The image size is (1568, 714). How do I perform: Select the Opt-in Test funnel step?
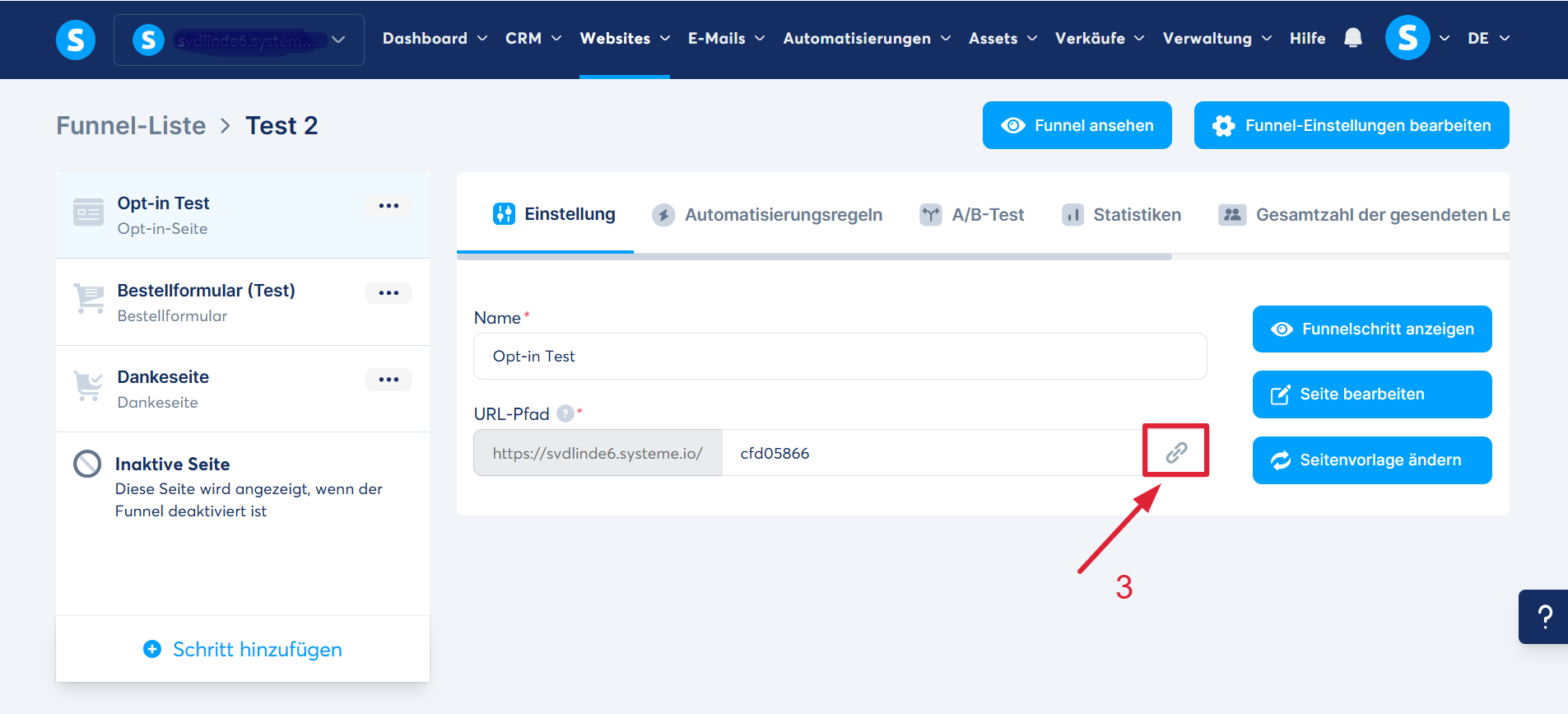coord(243,216)
